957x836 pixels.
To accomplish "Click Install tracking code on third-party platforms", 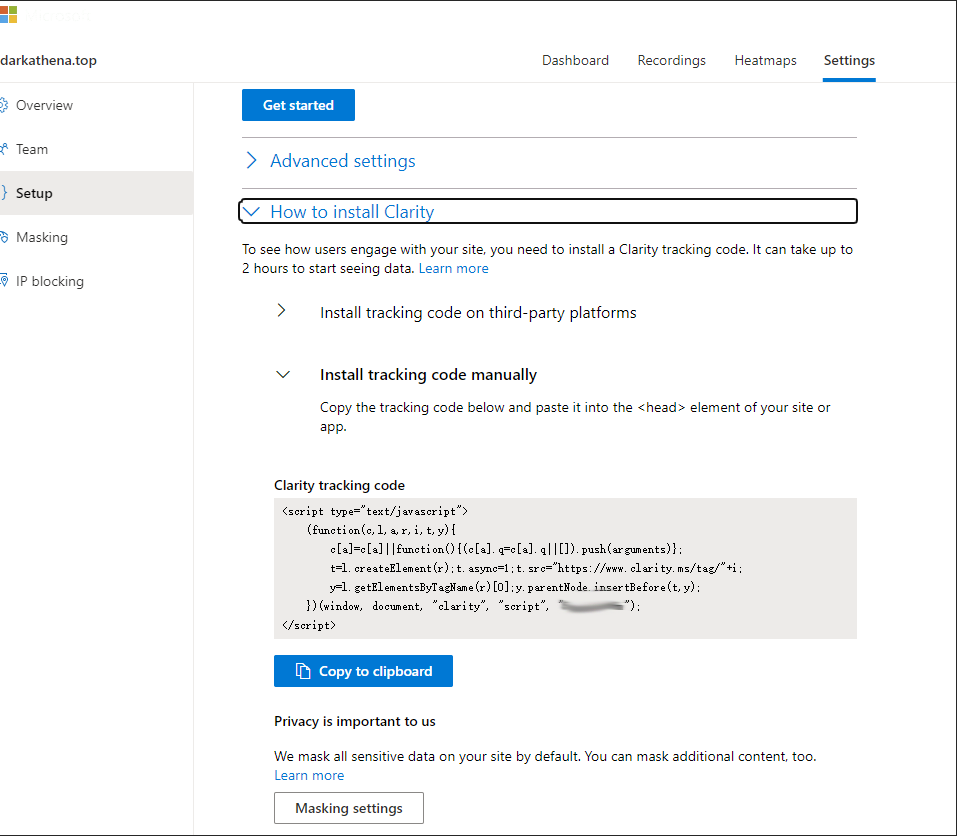I will (x=478, y=312).
